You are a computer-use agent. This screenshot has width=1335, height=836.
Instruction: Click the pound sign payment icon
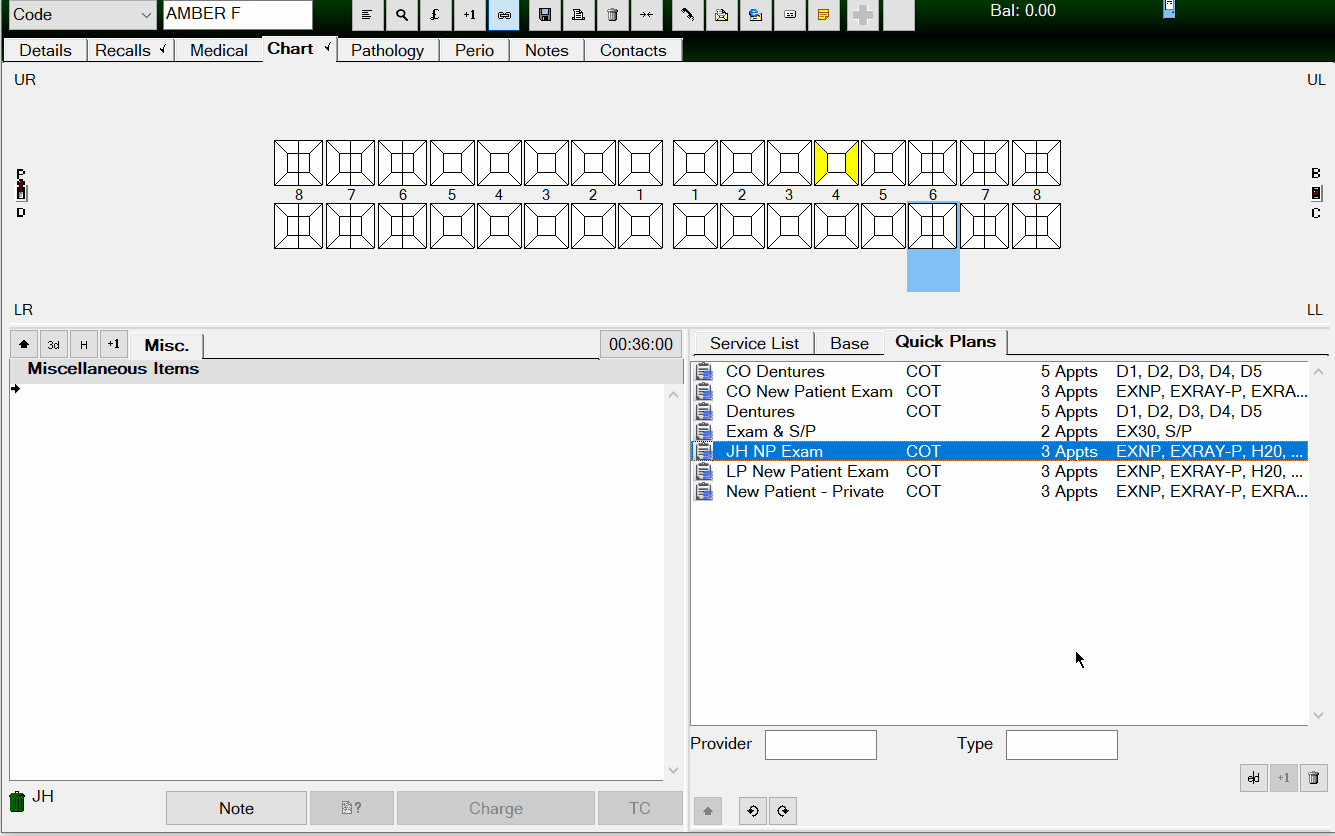point(435,15)
